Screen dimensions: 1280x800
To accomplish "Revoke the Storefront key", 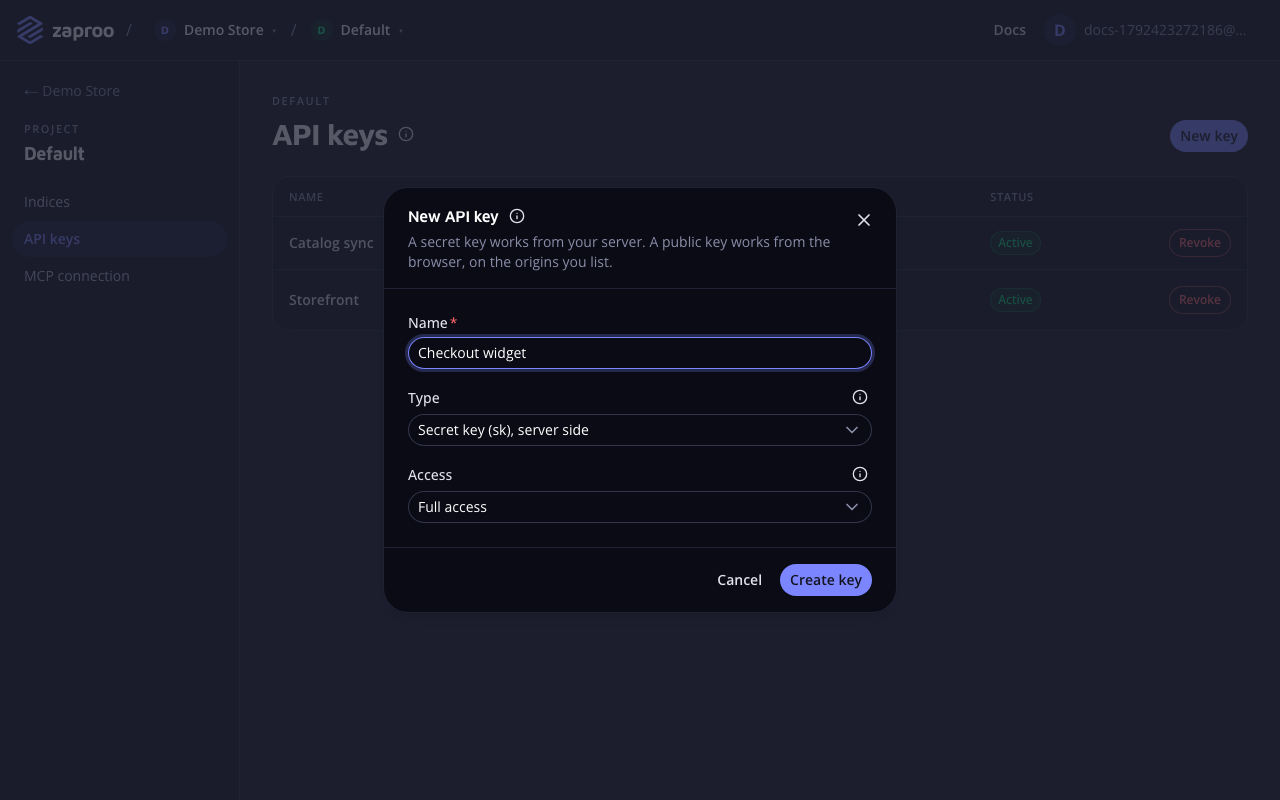I will point(1200,300).
